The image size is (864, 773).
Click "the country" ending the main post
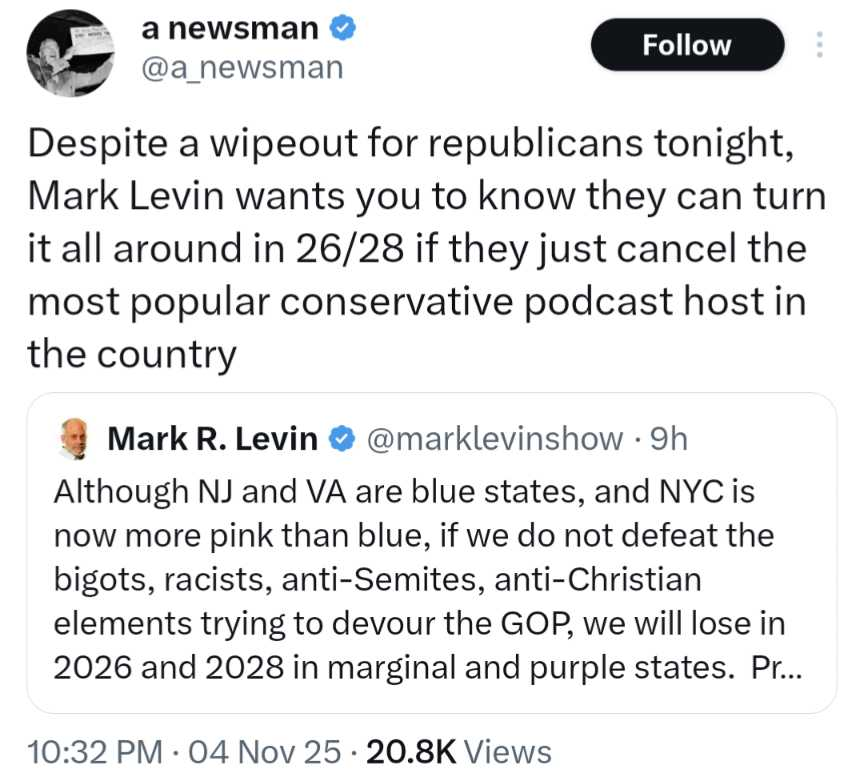click(x=132, y=353)
